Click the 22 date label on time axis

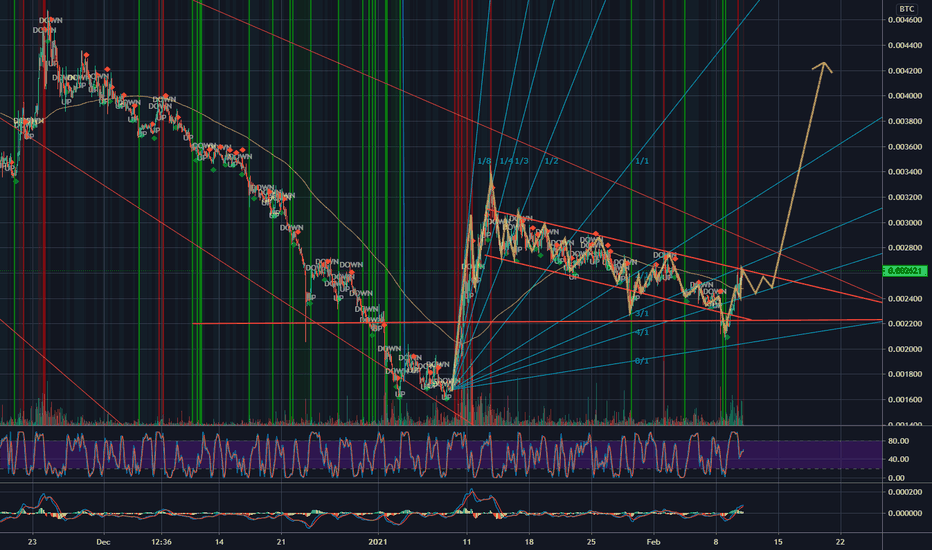[x=840, y=542]
